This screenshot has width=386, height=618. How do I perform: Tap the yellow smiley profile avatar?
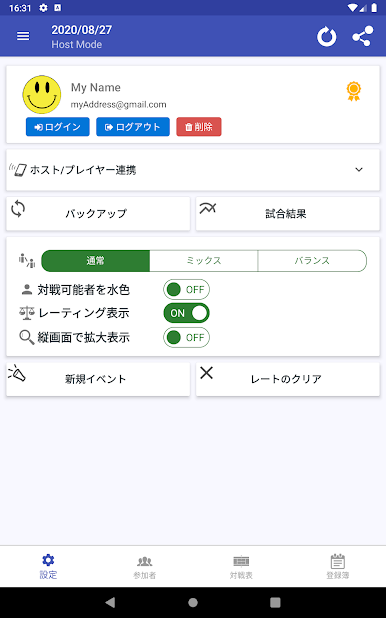click(41, 95)
